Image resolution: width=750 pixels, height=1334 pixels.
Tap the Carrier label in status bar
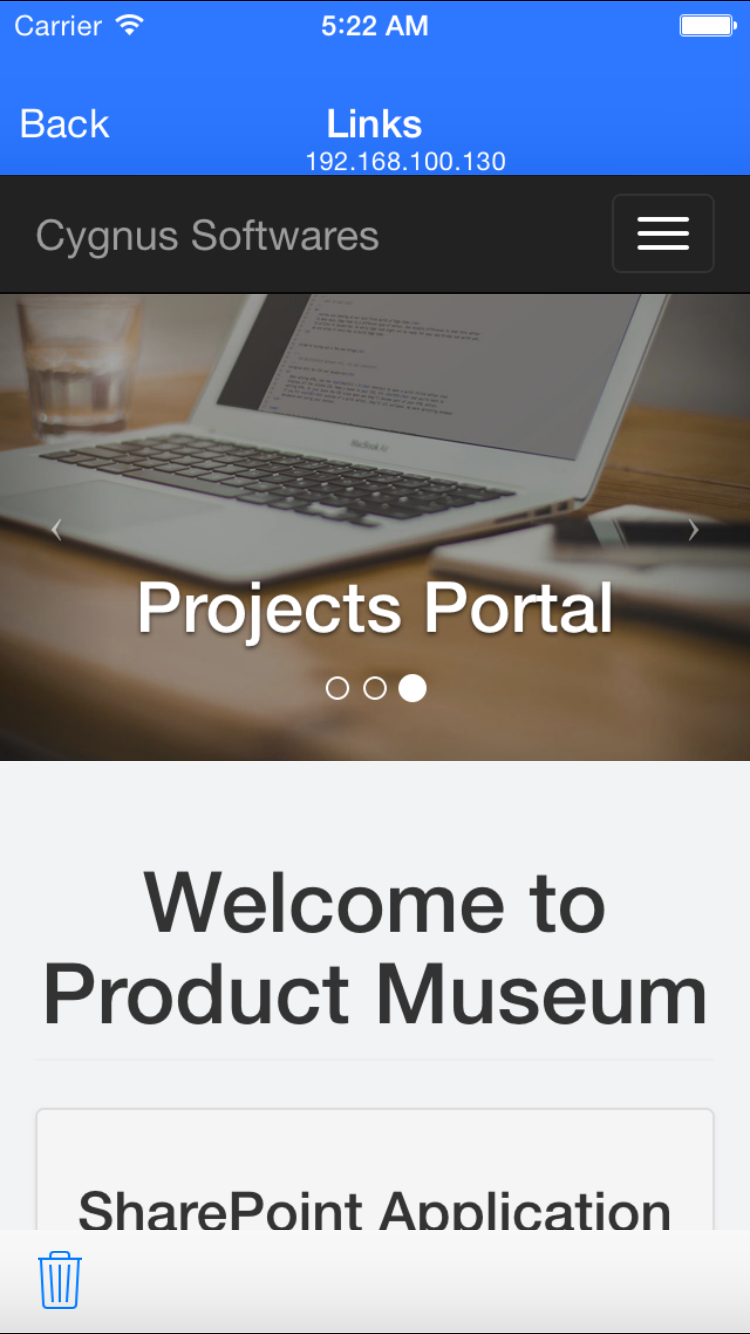coord(58,26)
